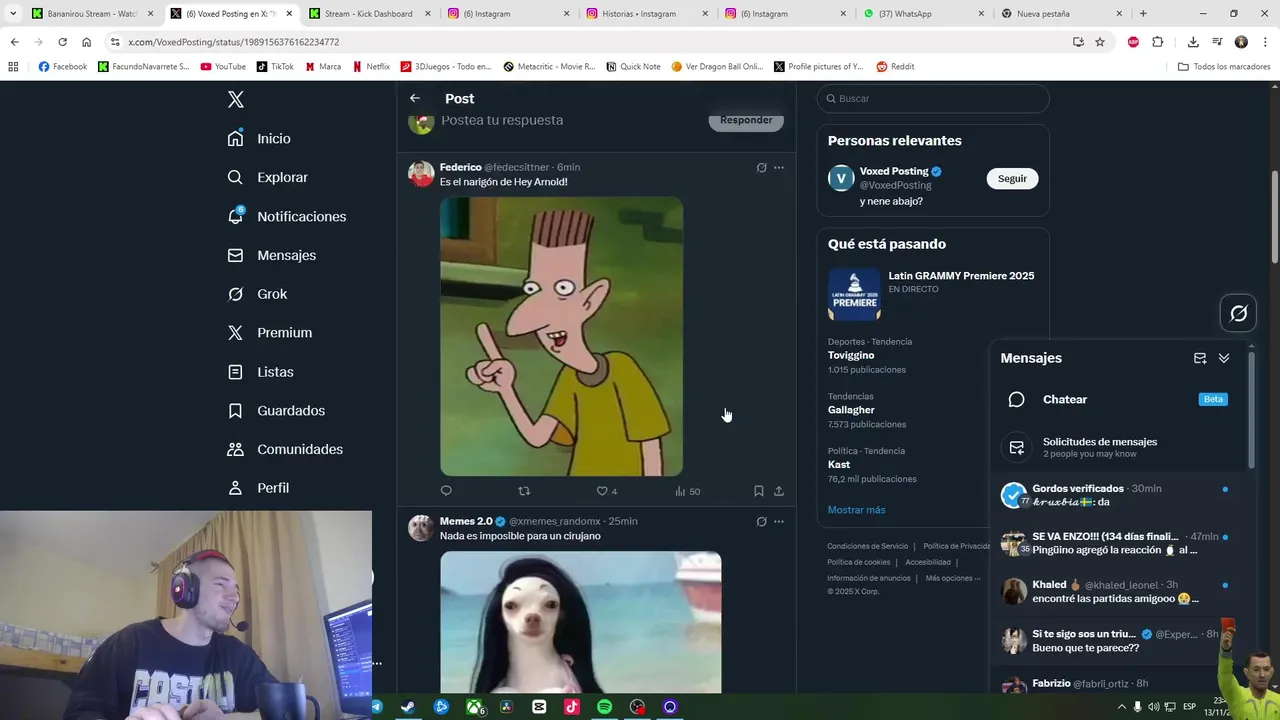The width and height of the screenshot is (1280, 720).
Task: Open Guardados from the sidebar
Action: pos(276,410)
